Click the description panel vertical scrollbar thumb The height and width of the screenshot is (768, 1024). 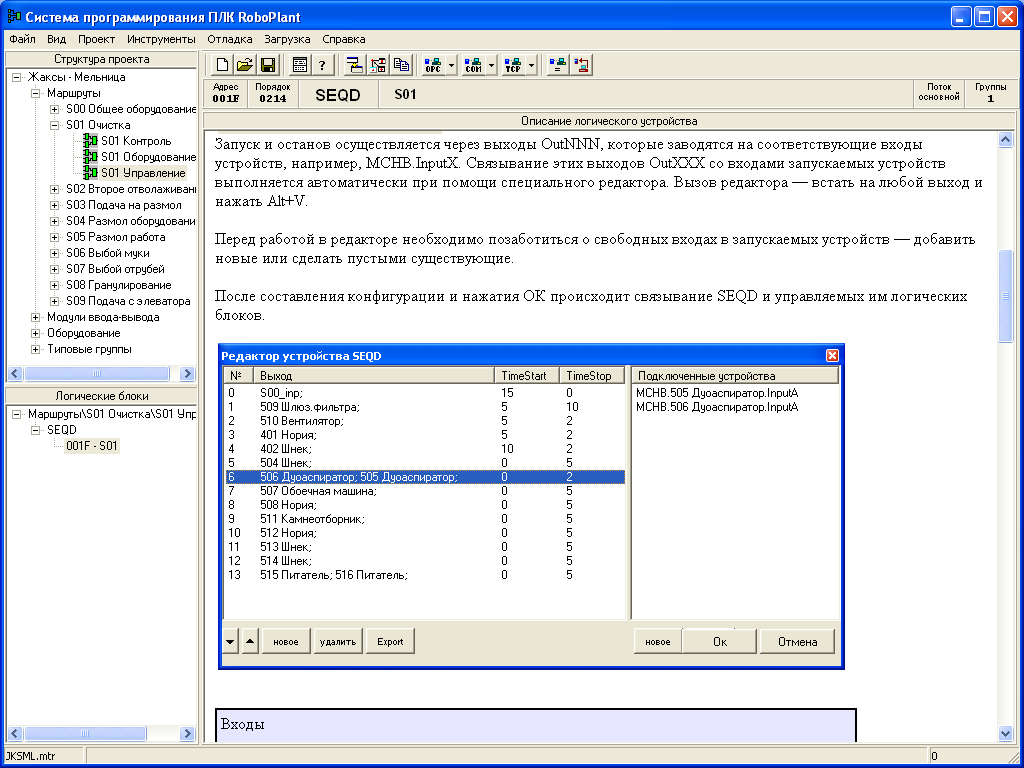pos(1005,295)
